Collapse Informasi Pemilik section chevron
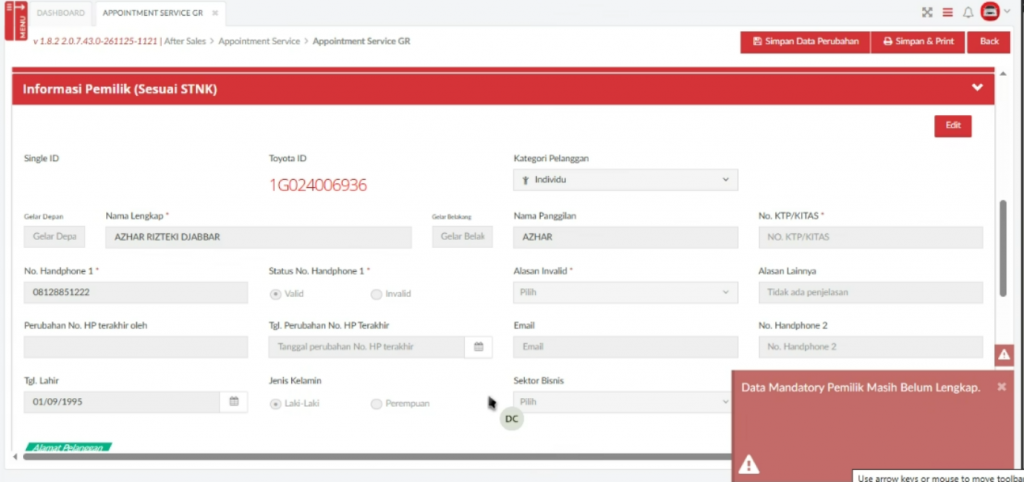 point(977,88)
